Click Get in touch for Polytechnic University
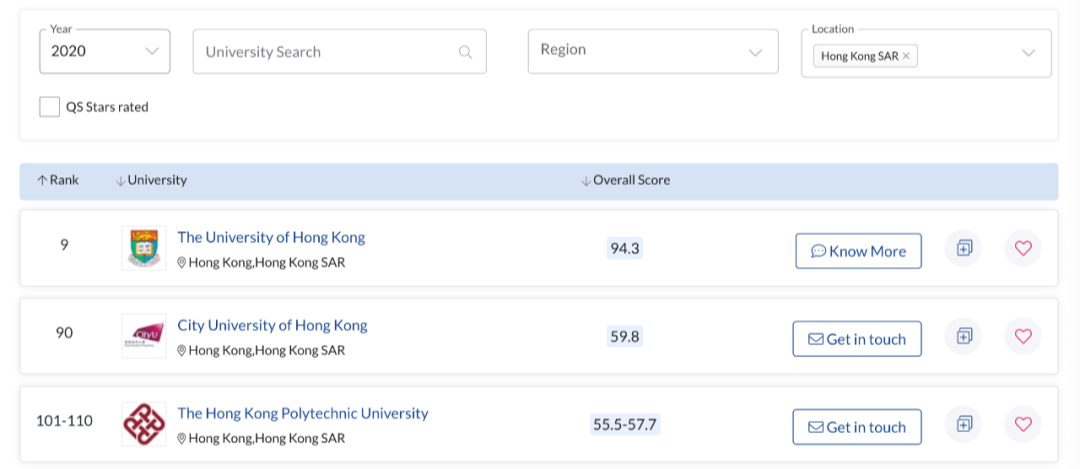The height and width of the screenshot is (469, 1080). coord(857,427)
